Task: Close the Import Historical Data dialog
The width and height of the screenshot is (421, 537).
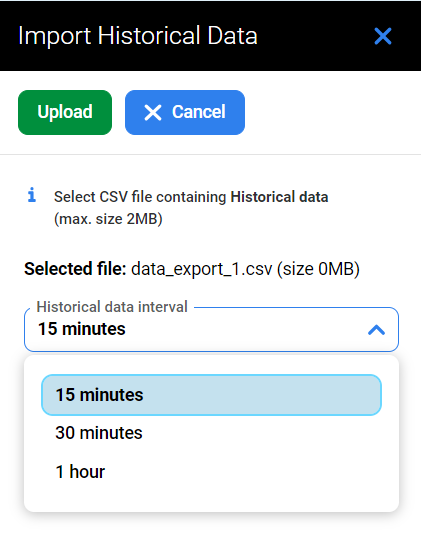Action: [x=383, y=36]
